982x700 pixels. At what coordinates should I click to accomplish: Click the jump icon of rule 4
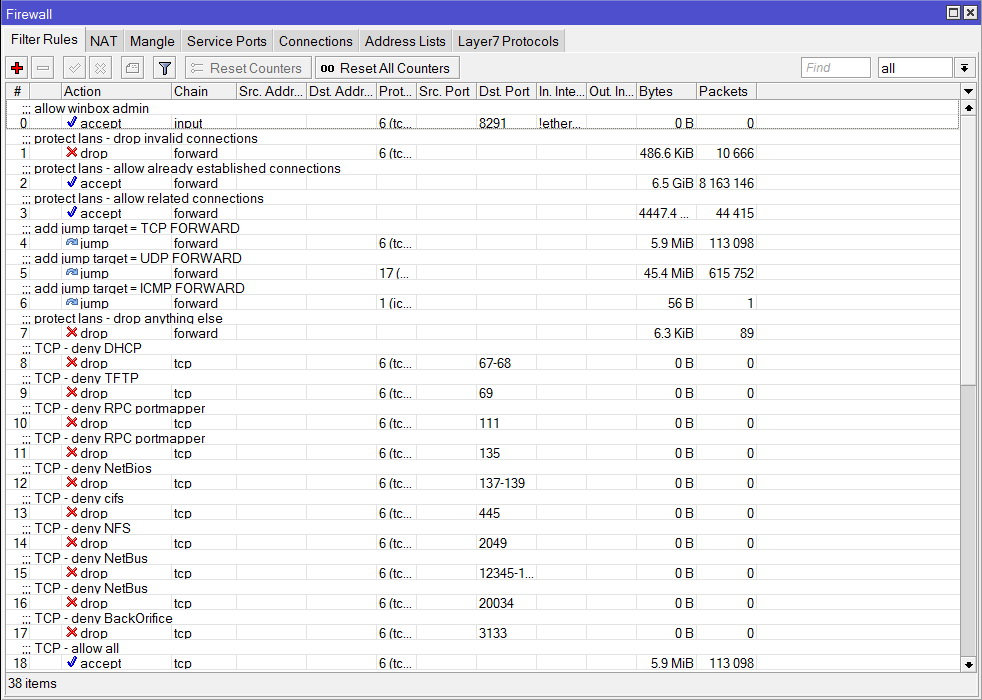pos(72,242)
